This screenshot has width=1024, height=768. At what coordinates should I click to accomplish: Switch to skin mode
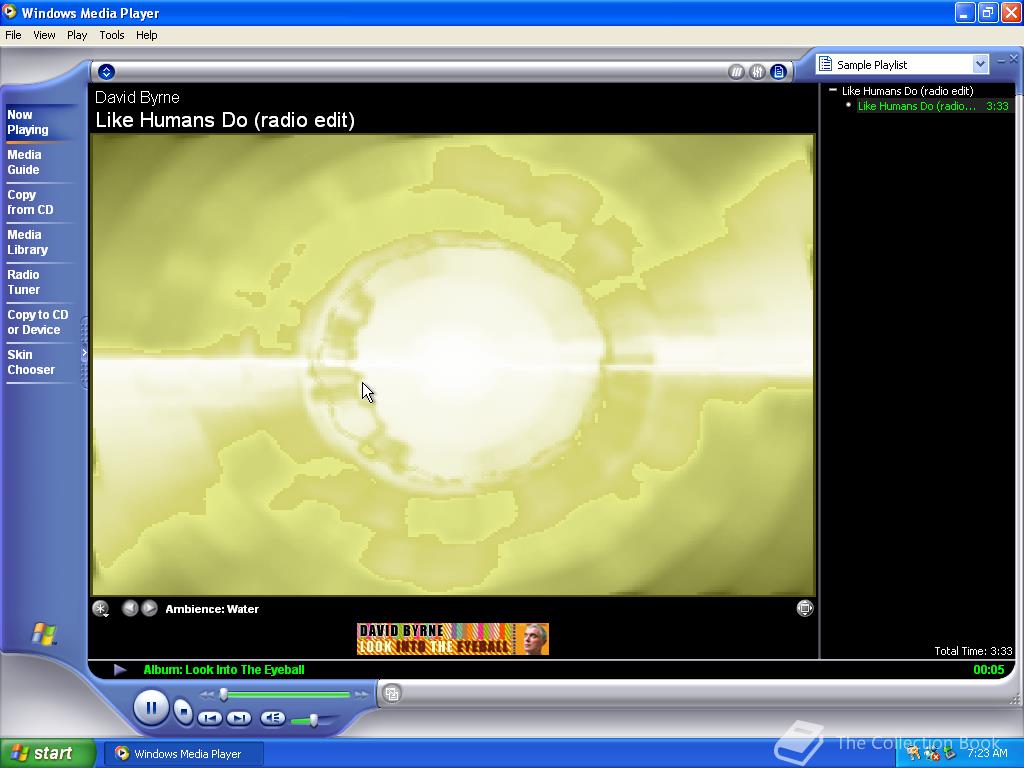point(392,694)
